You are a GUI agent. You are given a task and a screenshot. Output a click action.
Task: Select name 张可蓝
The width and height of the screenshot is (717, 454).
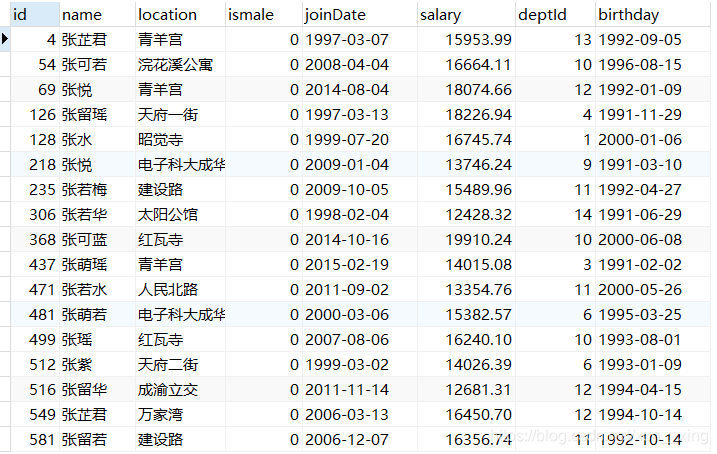tap(97, 240)
